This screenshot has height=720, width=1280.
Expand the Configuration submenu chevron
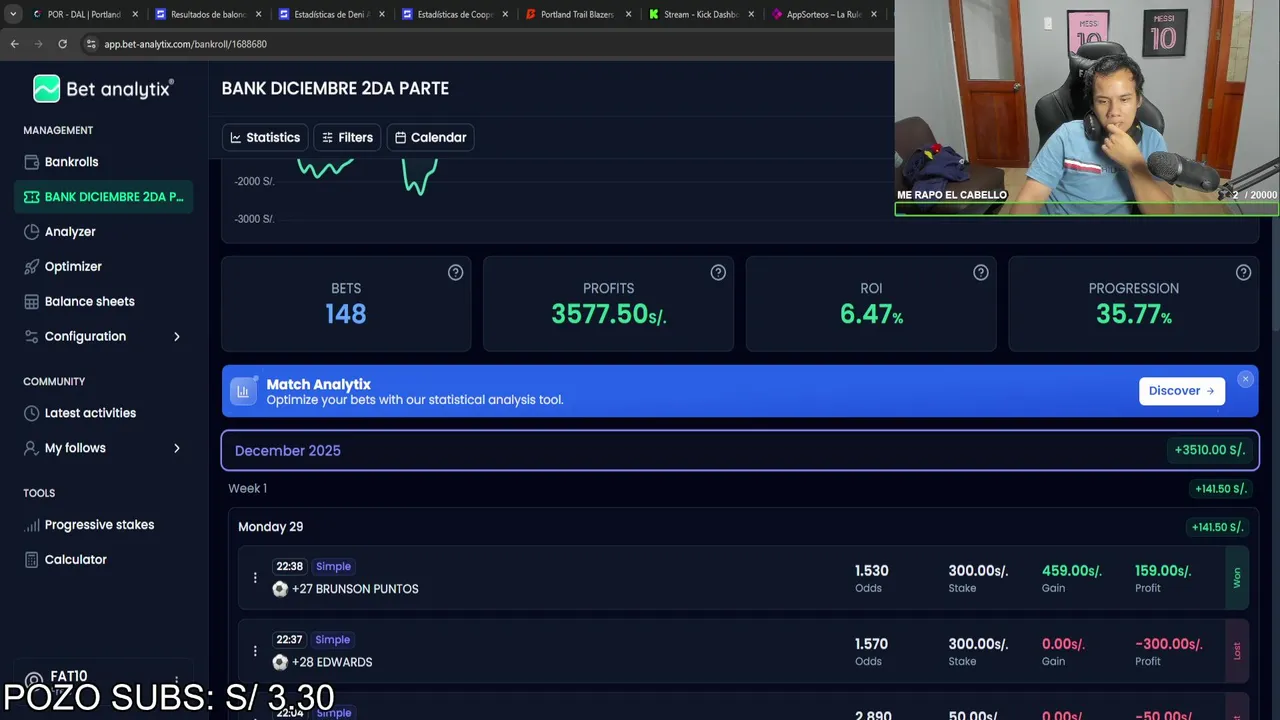(x=177, y=337)
